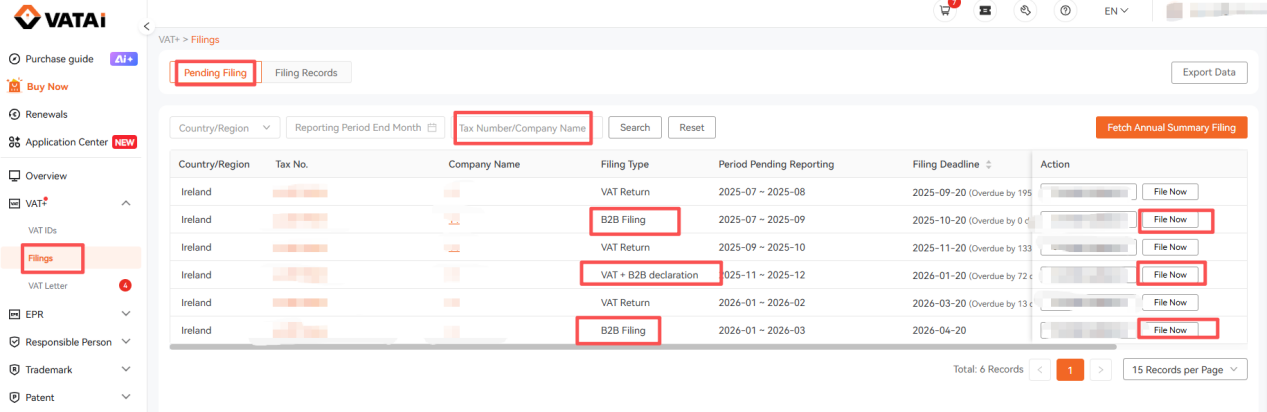Viewport: 1267px width, 412px height.
Task: Click the VAT Letter notification badge 4
Action: coord(125,286)
